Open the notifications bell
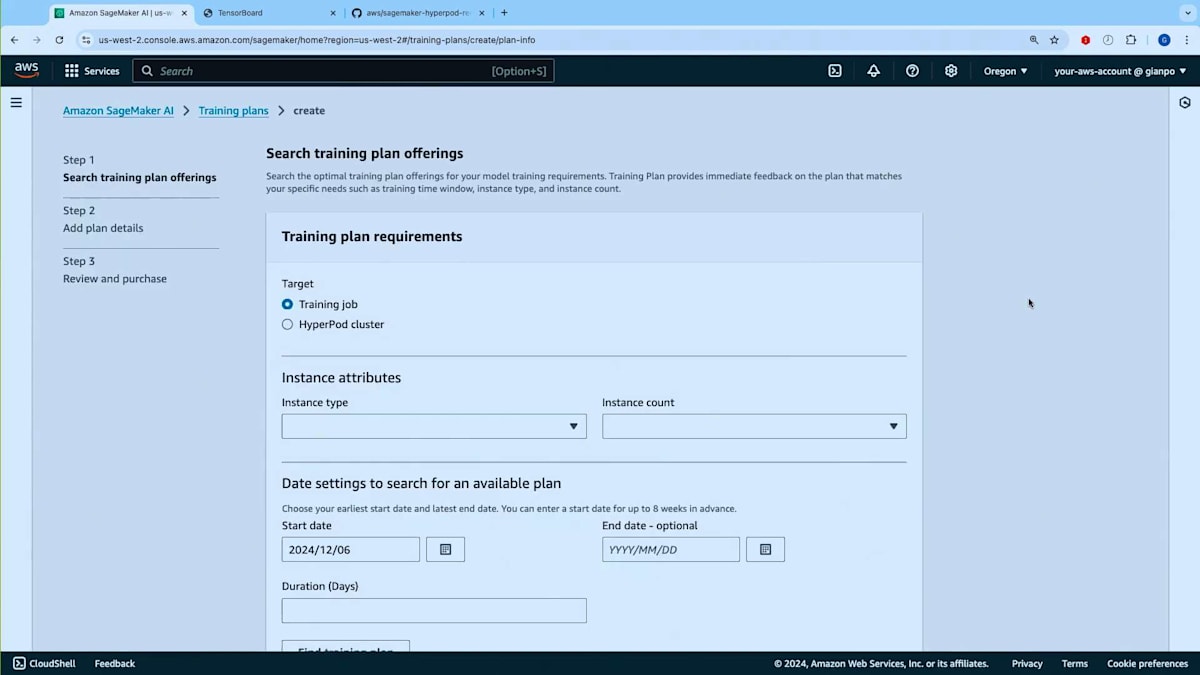This screenshot has width=1200, height=675. 874,71
